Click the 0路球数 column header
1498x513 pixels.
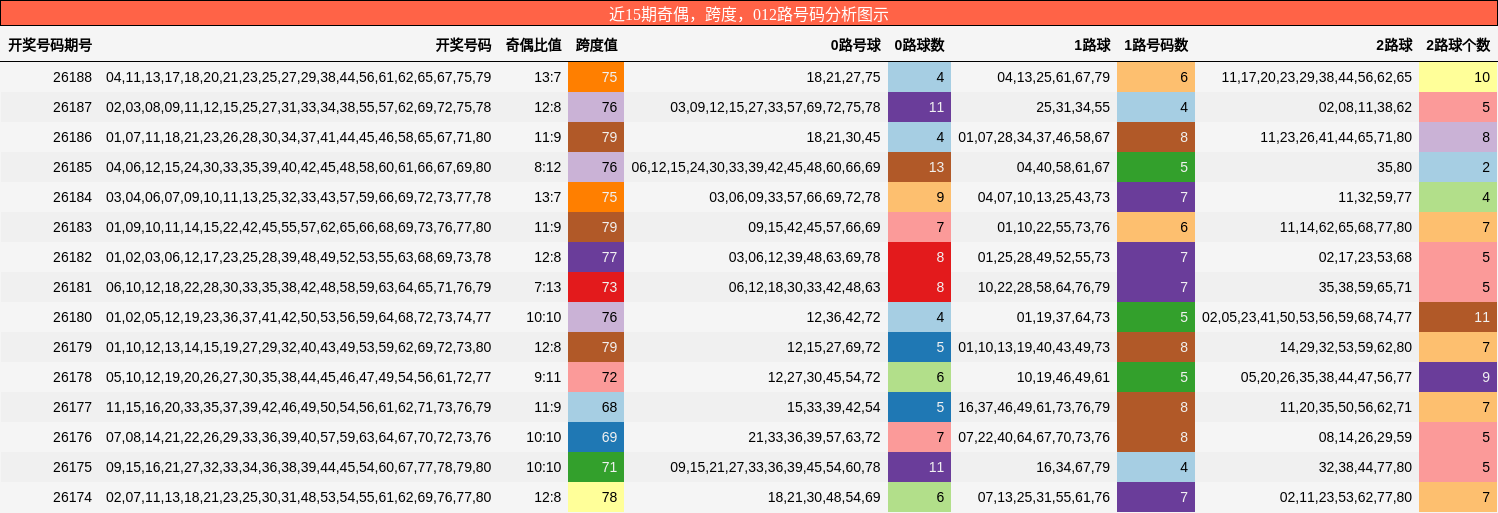click(919, 45)
